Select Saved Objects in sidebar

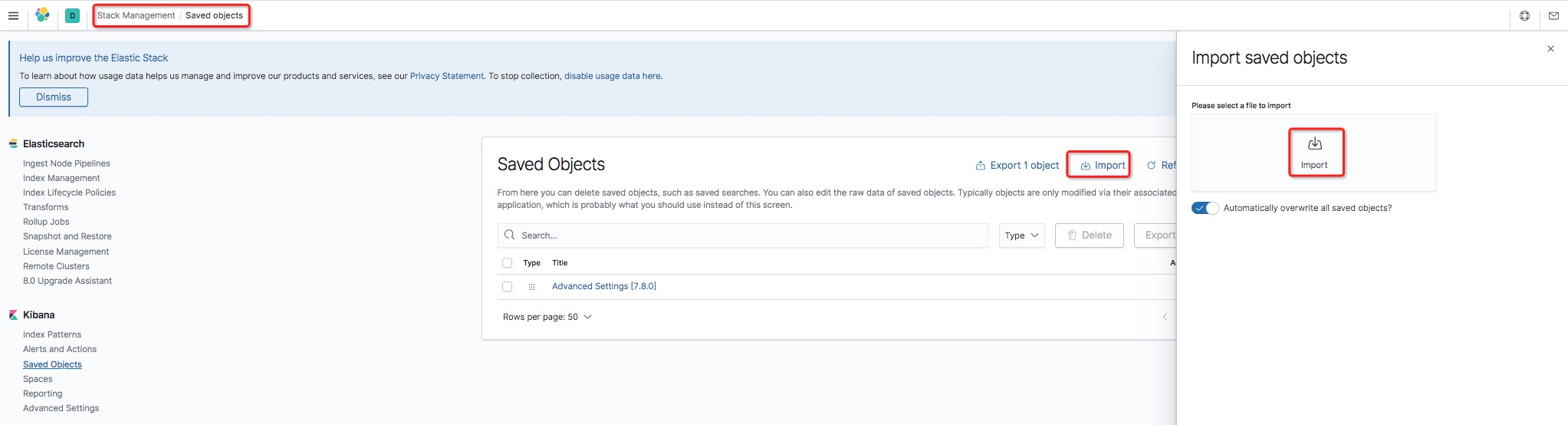click(52, 364)
